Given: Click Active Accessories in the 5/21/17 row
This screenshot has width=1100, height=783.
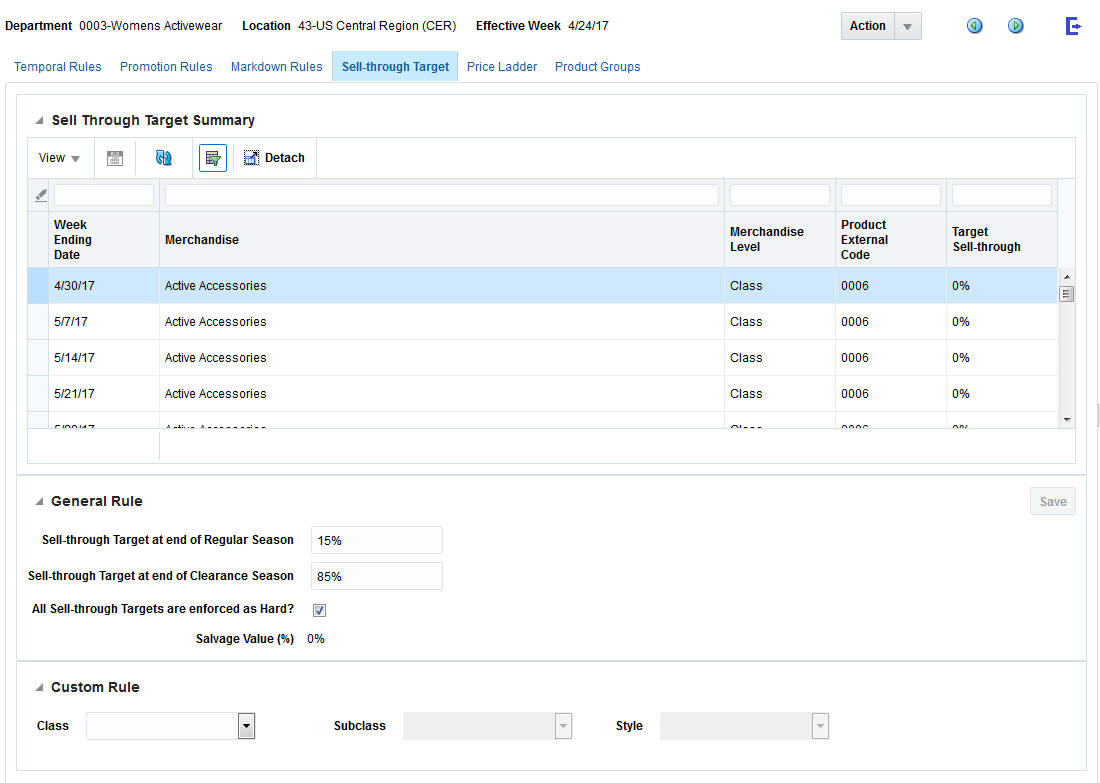Looking at the screenshot, I should point(215,394).
